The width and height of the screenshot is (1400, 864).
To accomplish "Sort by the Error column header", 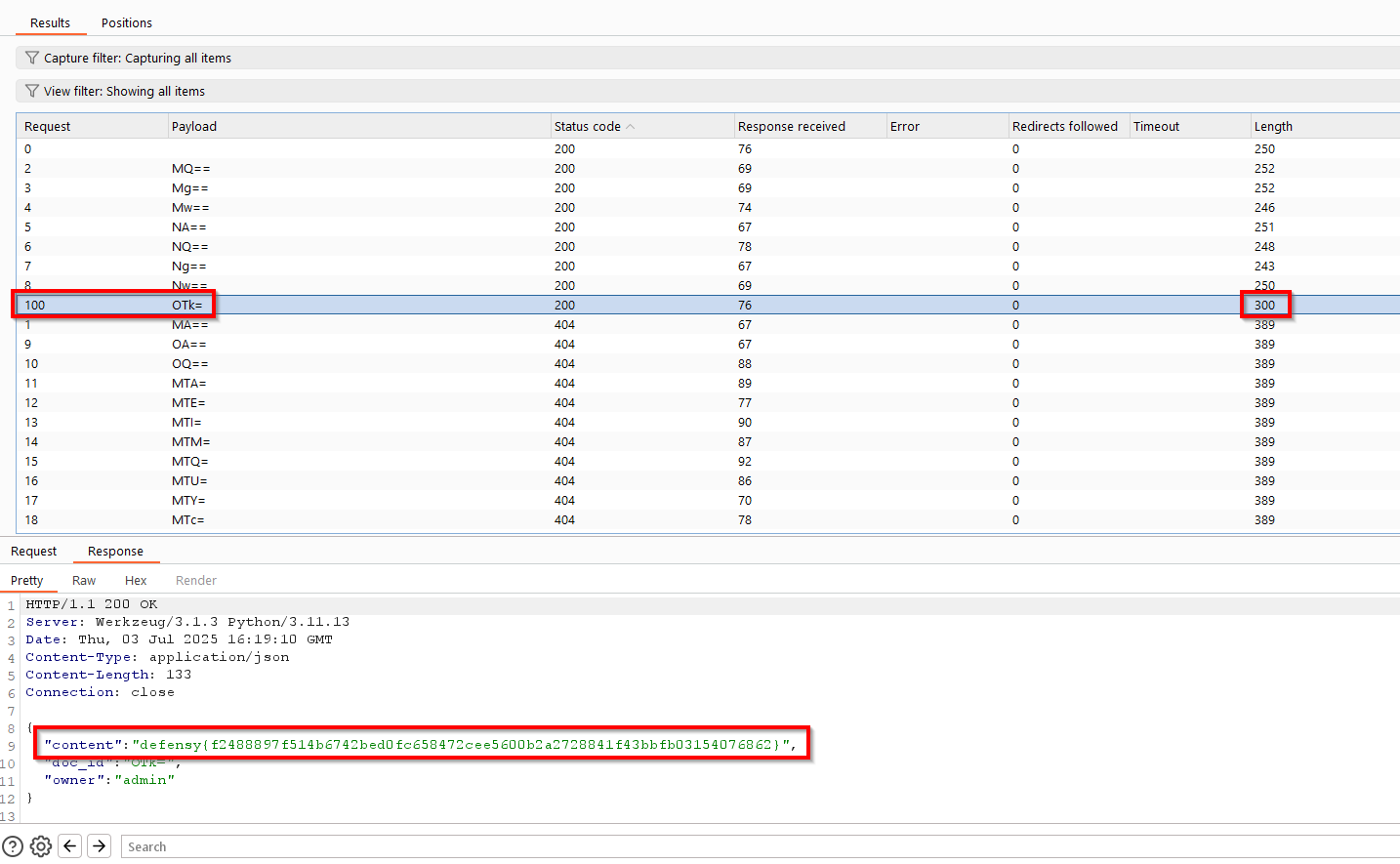I will 946,127.
